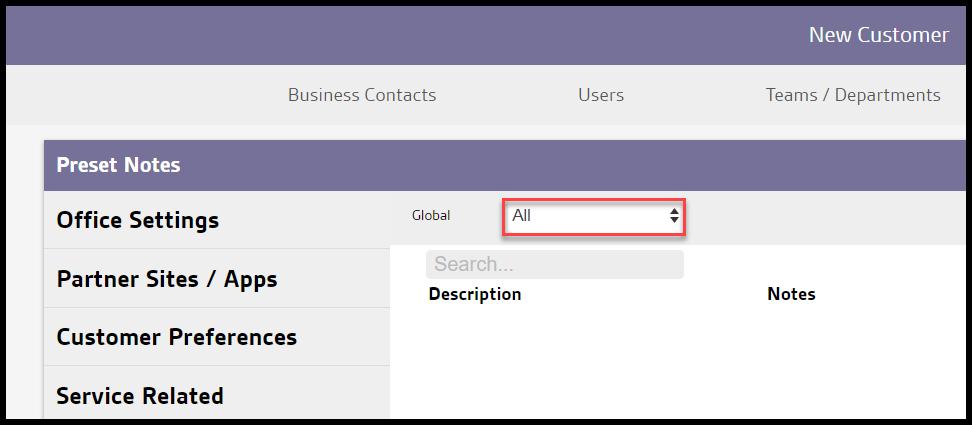972x425 pixels.
Task: Open the Business Contacts tab
Action: 362,95
